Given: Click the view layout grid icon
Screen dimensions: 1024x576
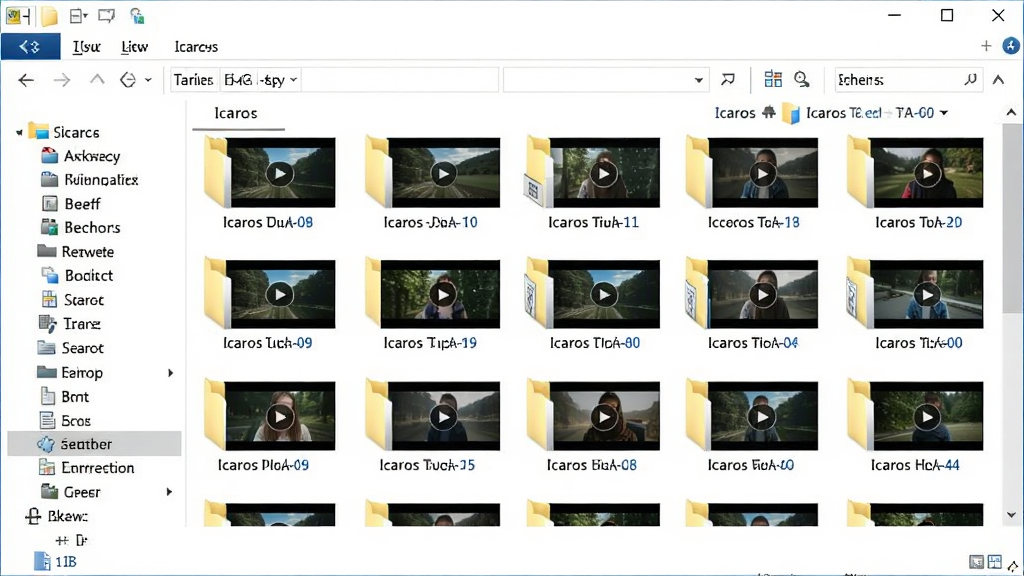Looking at the screenshot, I should tap(773, 79).
